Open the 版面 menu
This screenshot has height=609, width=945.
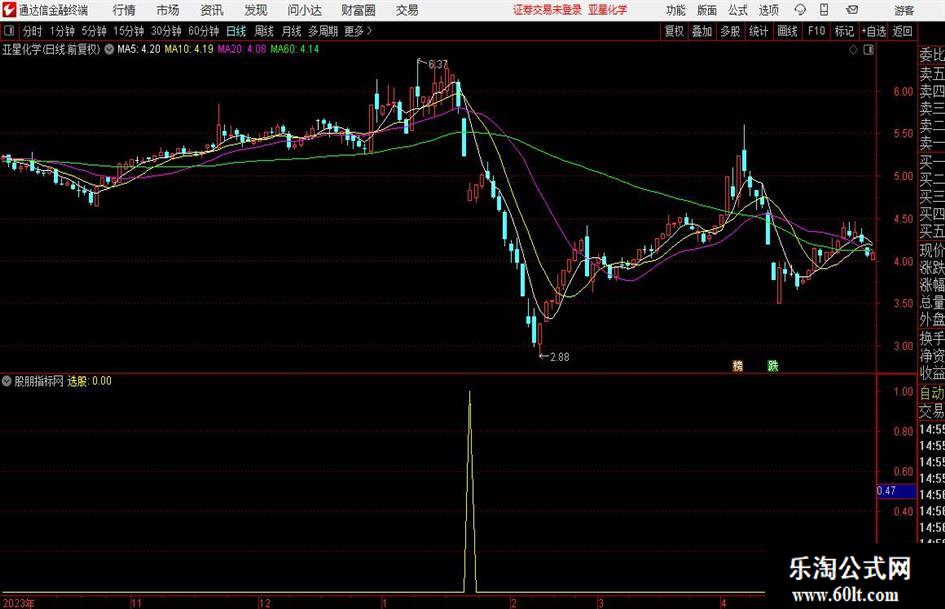click(x=706, y=10)
